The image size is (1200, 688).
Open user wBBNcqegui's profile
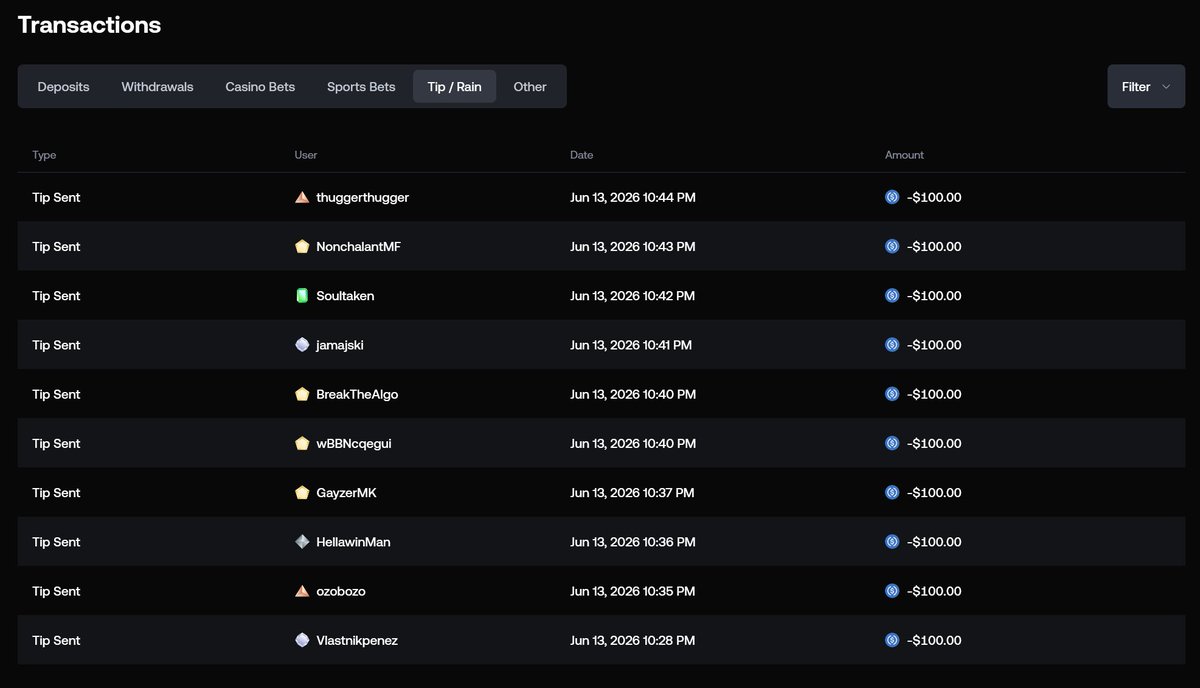click(354, 443)
